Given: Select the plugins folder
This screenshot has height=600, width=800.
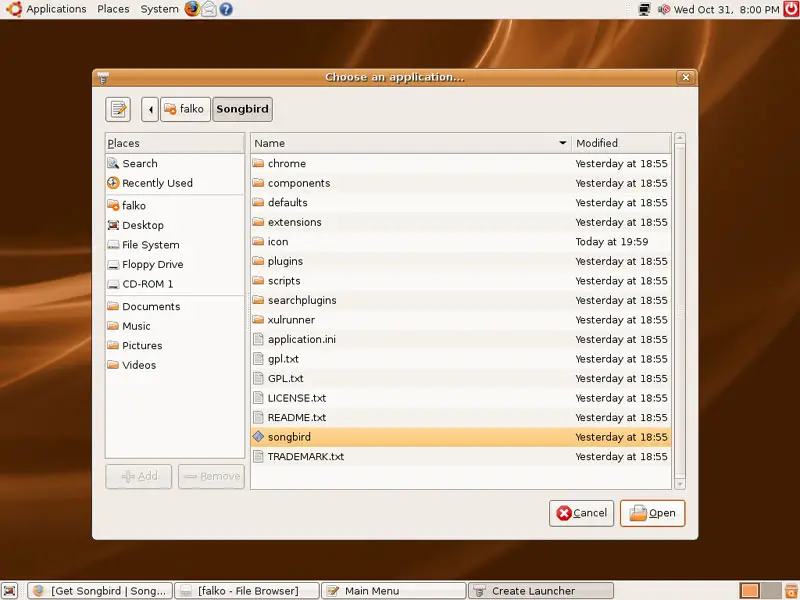Looking at the screenshot, I should [x=461, y=261].
